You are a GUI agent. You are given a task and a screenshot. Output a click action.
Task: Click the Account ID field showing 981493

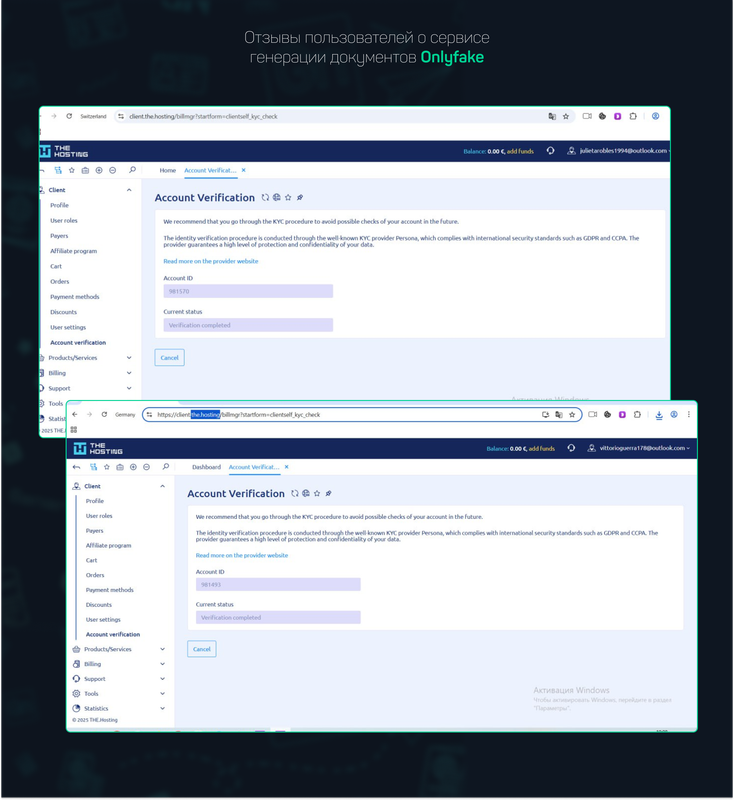(278, 584)
